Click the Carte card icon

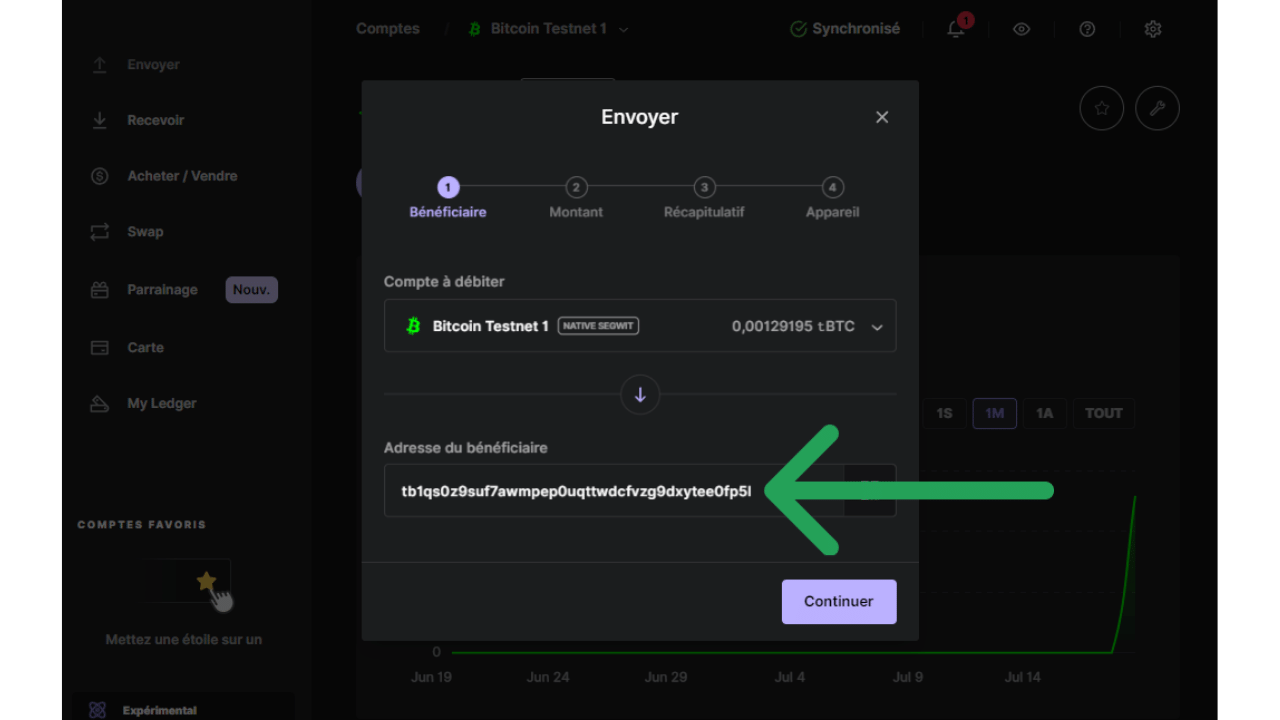click(x=99, y=348)
